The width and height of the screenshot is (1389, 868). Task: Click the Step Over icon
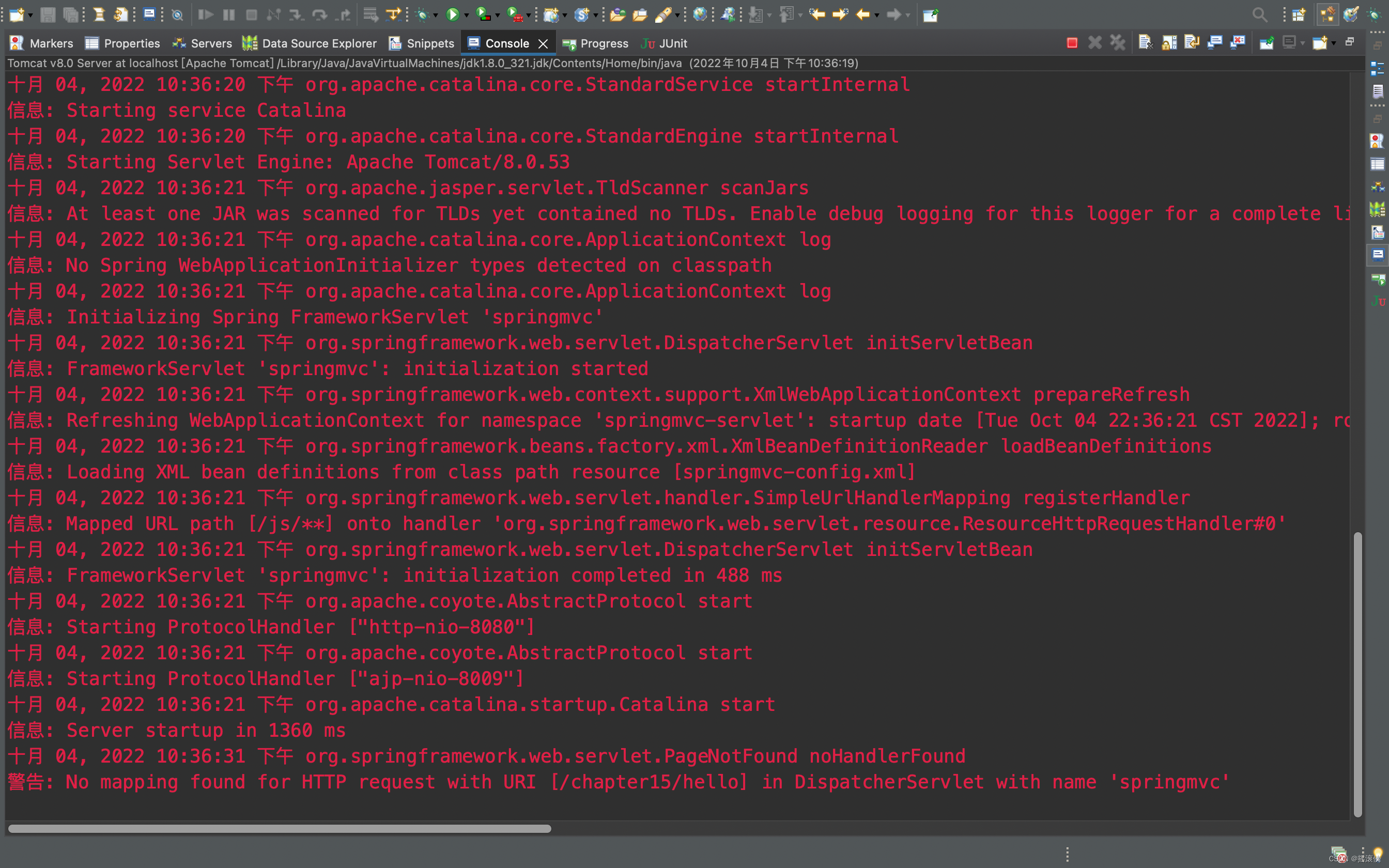[x=319, y=14]
